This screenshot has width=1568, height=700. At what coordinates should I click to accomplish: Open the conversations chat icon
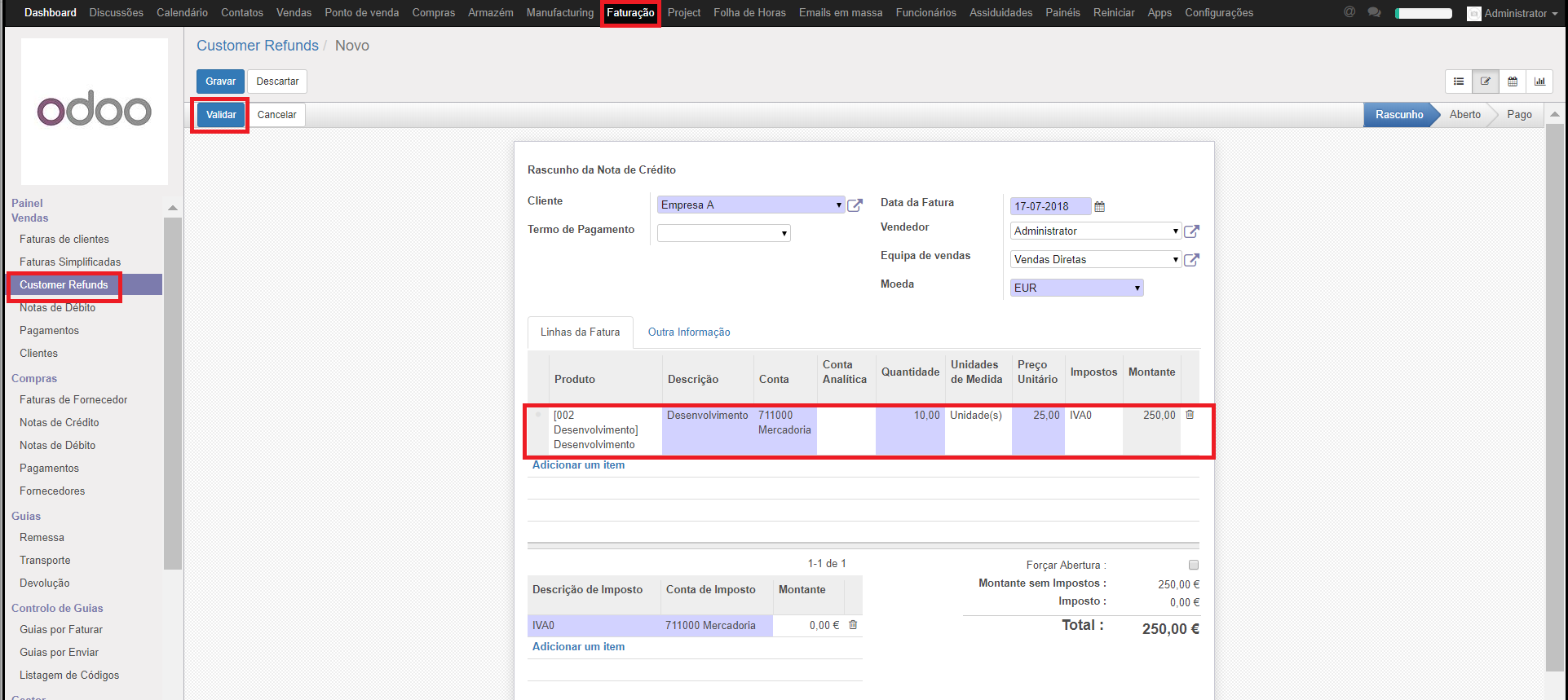tap(1374, 13)
